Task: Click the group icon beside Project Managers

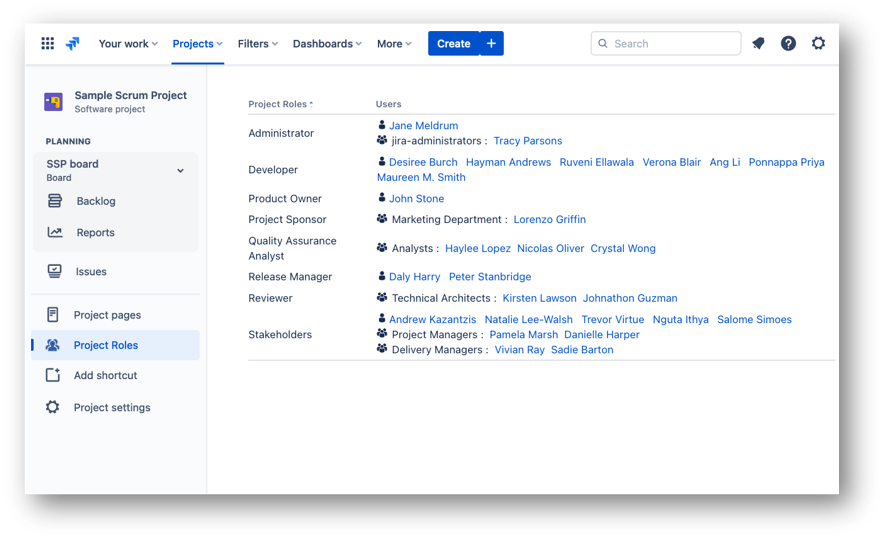Action: (382, 334)
